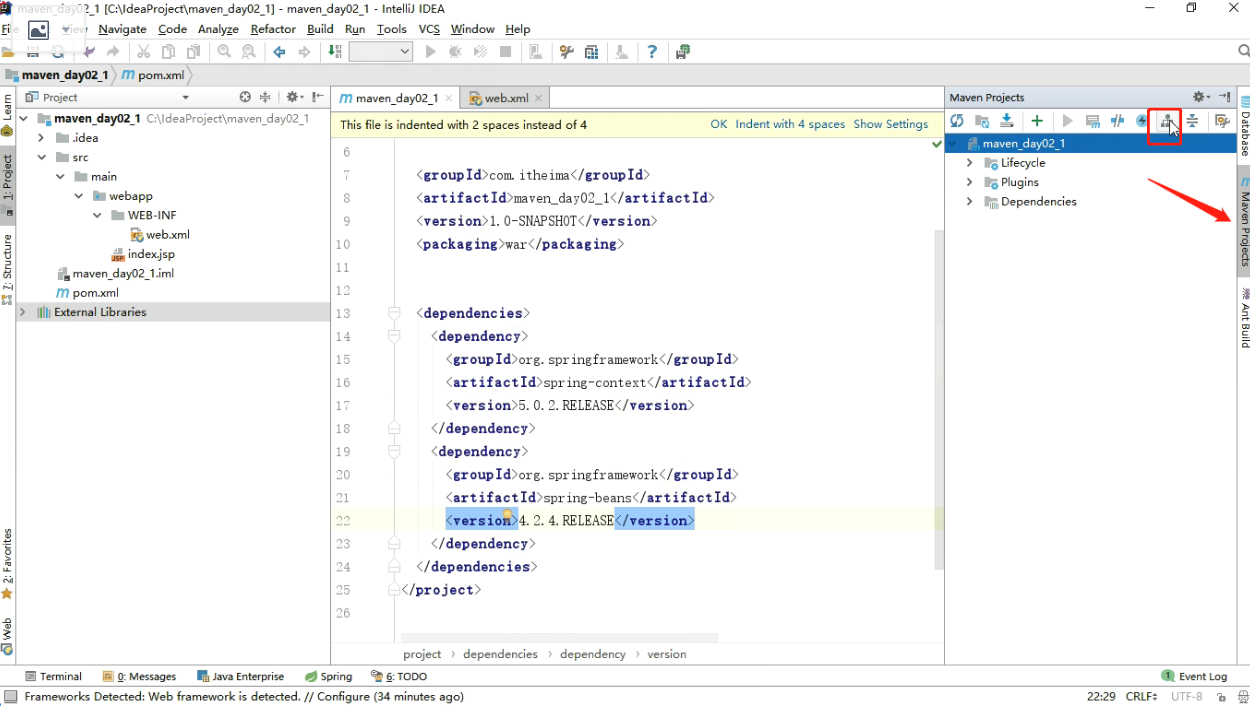The height and width of the screenshot is (706, 1250).
Task: Open VCS menu
Action: 429,29
